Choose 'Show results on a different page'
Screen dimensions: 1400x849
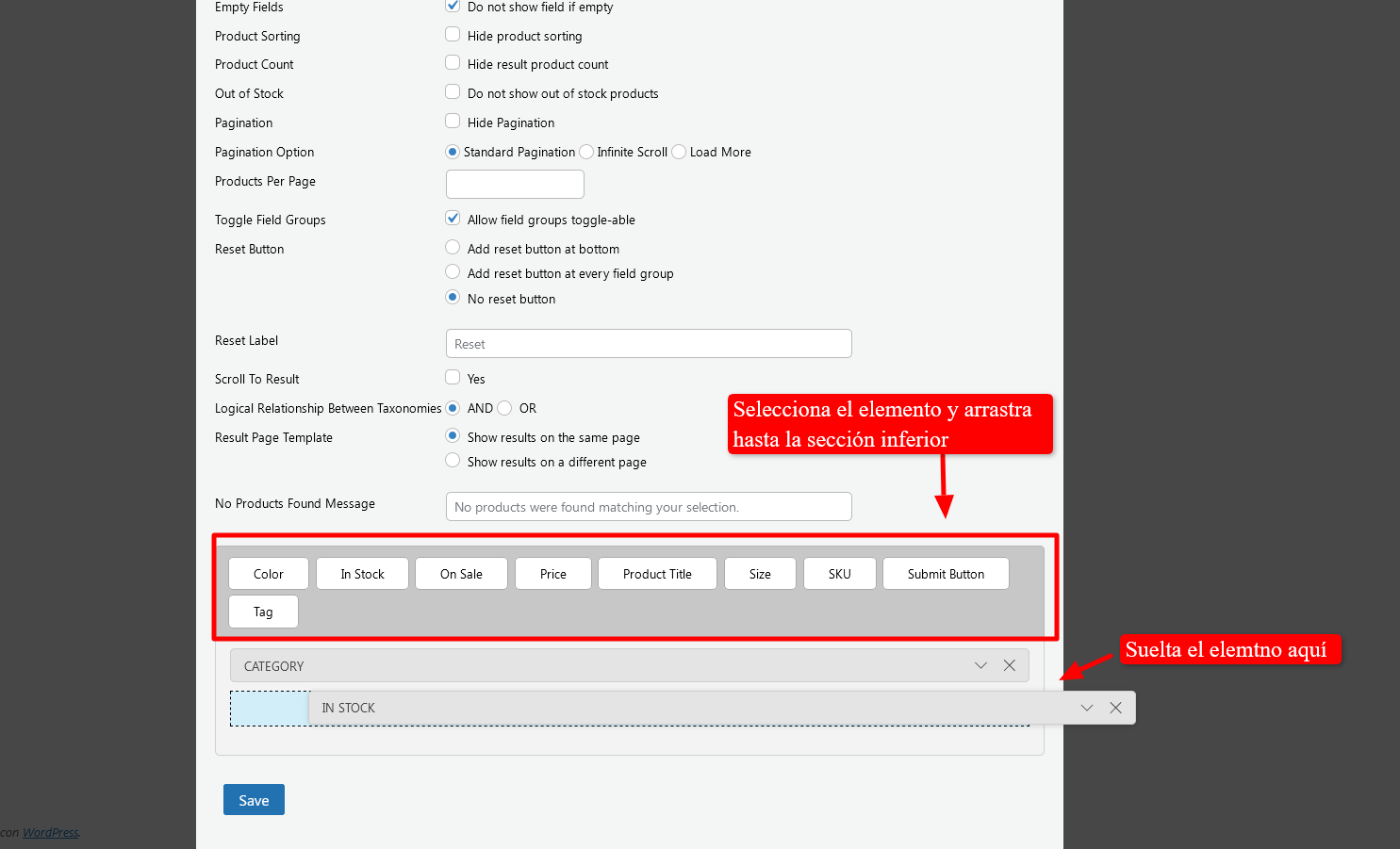pyautogui.click(x=453, y=460)
